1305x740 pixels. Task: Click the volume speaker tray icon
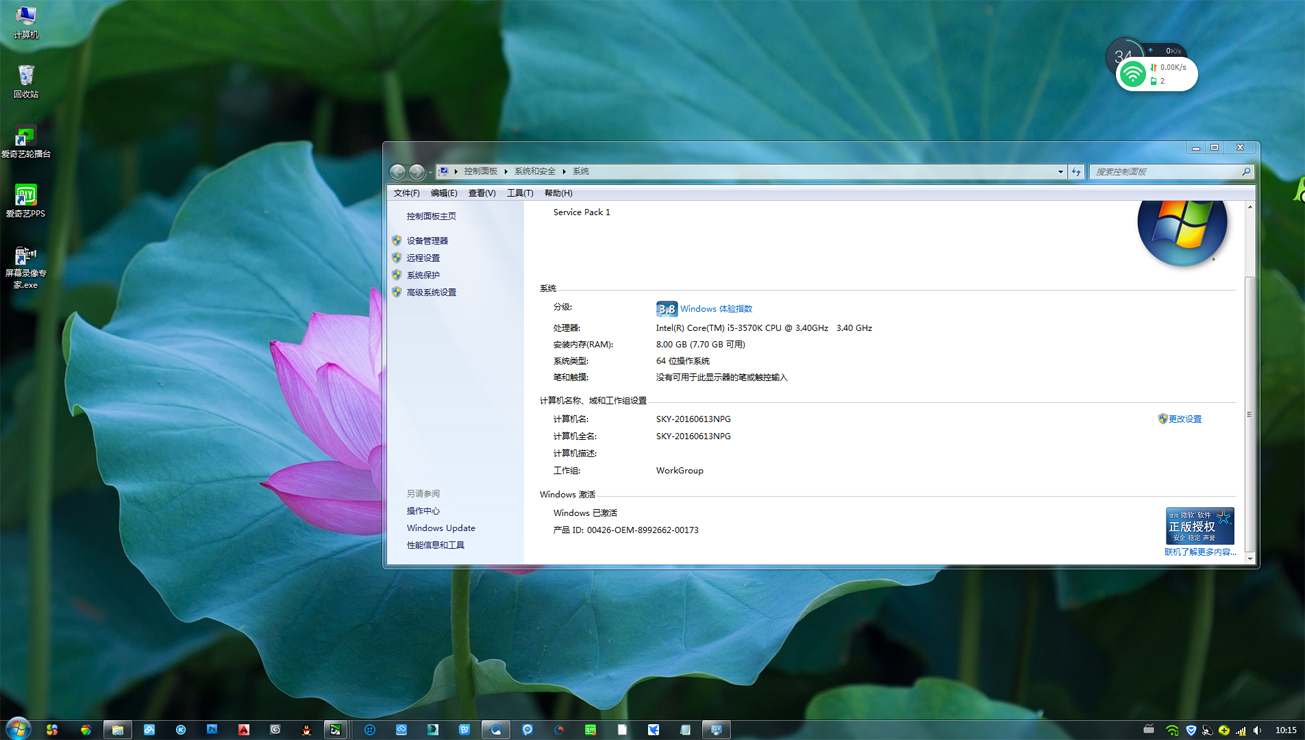[x=1257, y=731]
